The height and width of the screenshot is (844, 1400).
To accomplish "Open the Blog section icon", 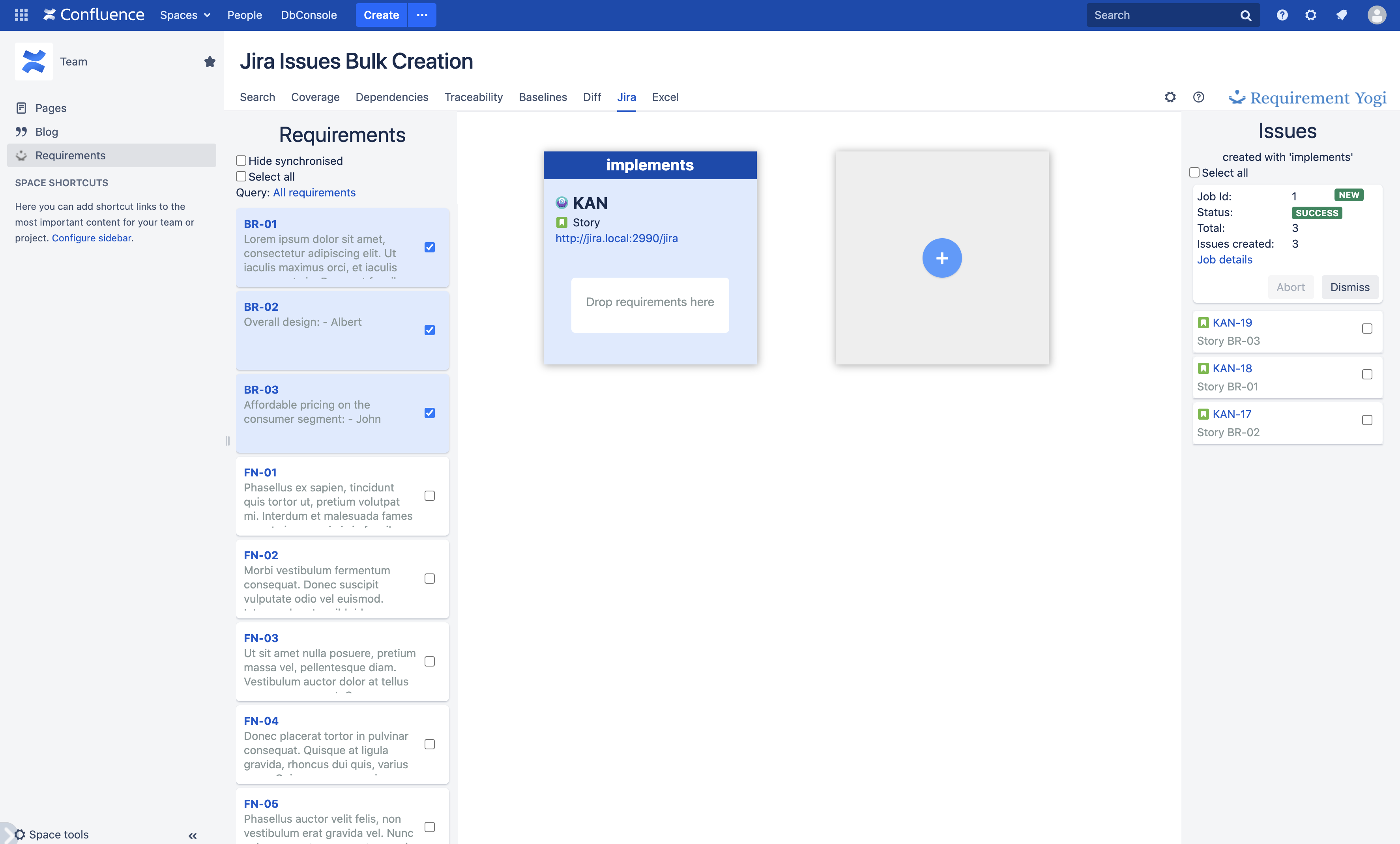I will 21,132.
